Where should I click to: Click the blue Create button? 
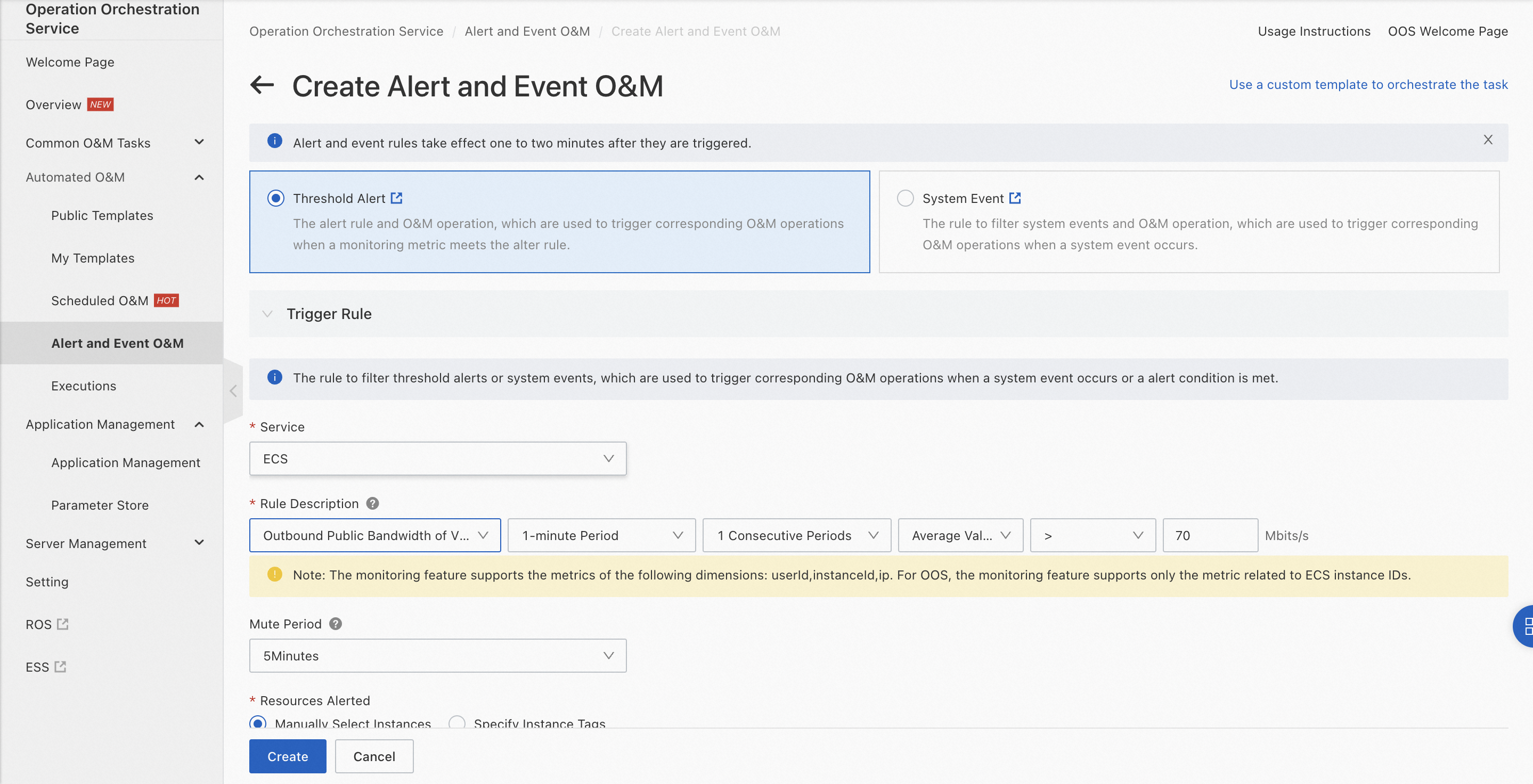288,756
